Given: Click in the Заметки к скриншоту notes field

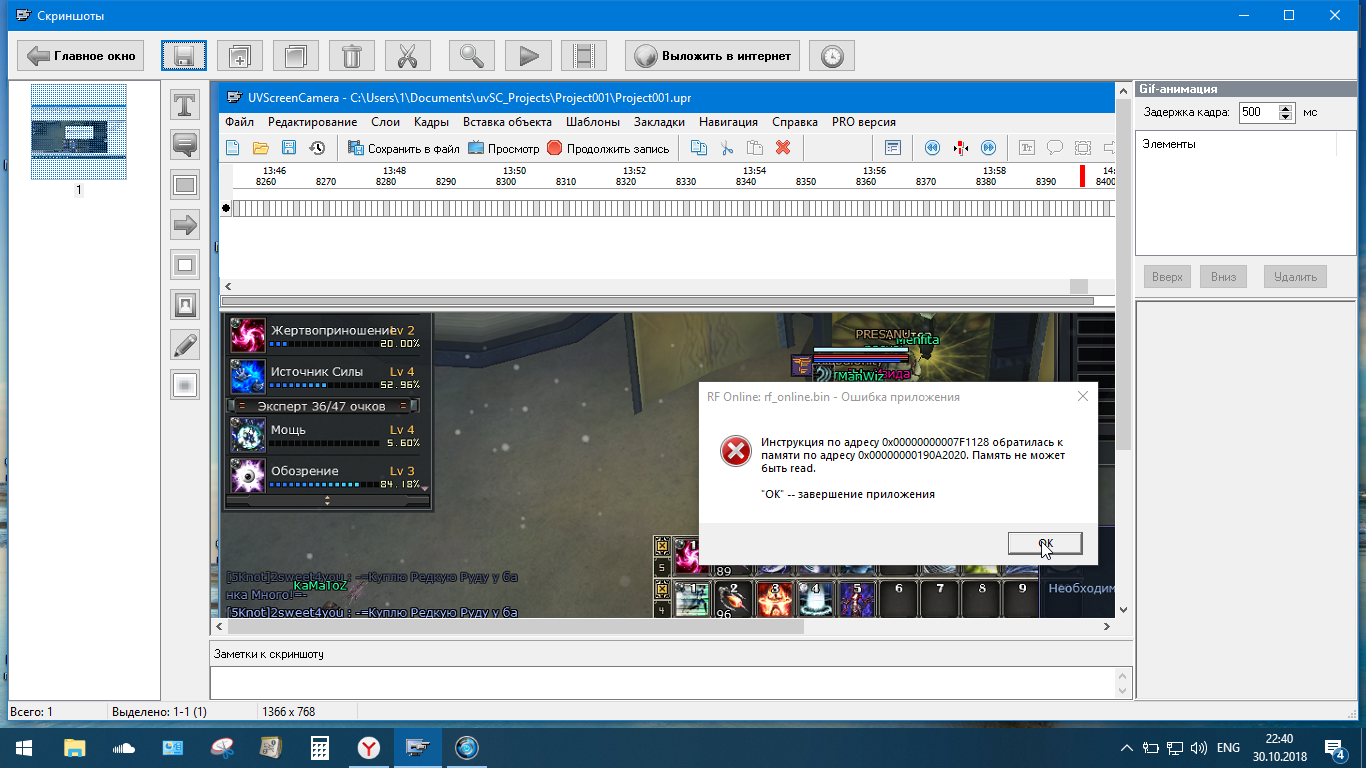Looking at the screenshot, I should coord(661,682).
